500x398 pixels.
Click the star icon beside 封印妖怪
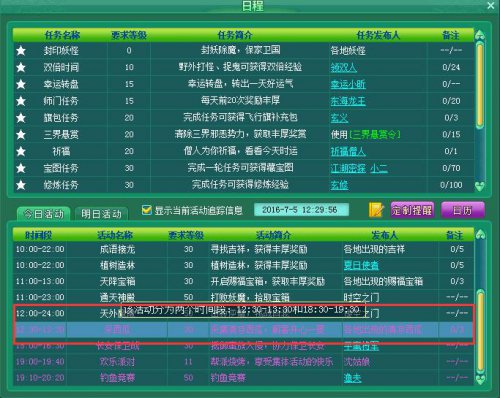tap(21, 51)
